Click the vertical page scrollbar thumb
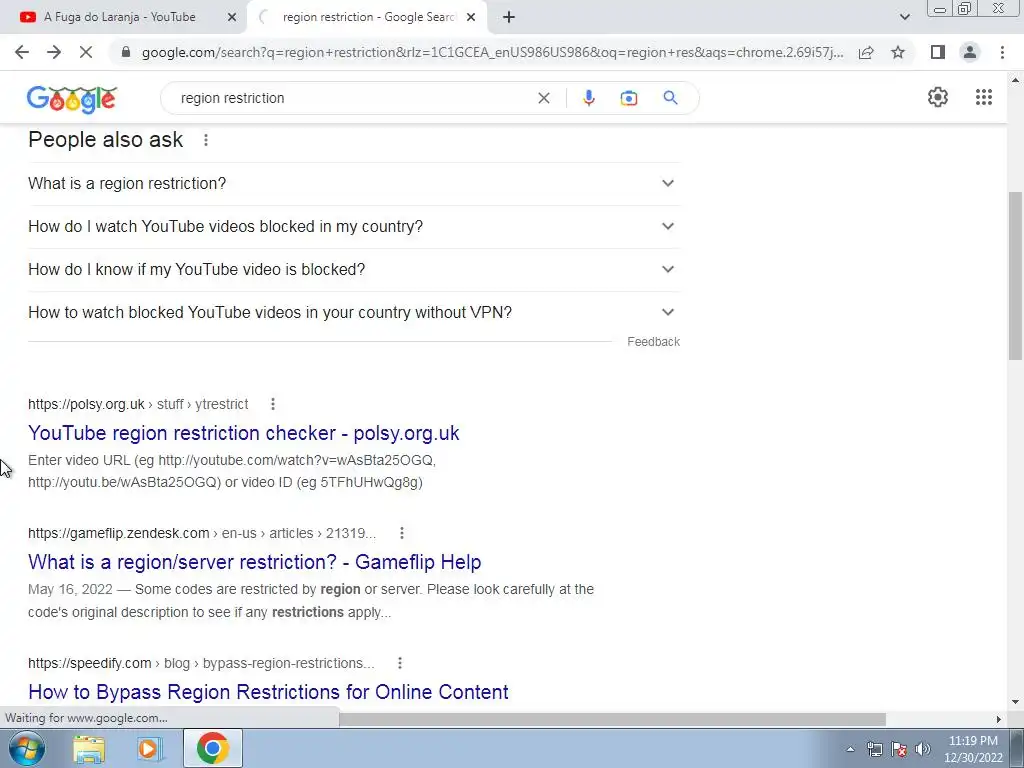The width and height of the screenshot is (1024, 768). 1015,276
